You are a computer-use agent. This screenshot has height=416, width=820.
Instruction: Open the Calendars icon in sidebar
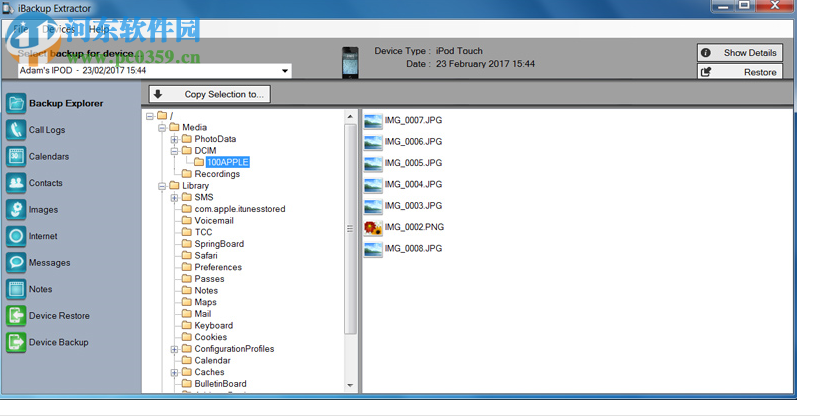(x=16, y=156)
